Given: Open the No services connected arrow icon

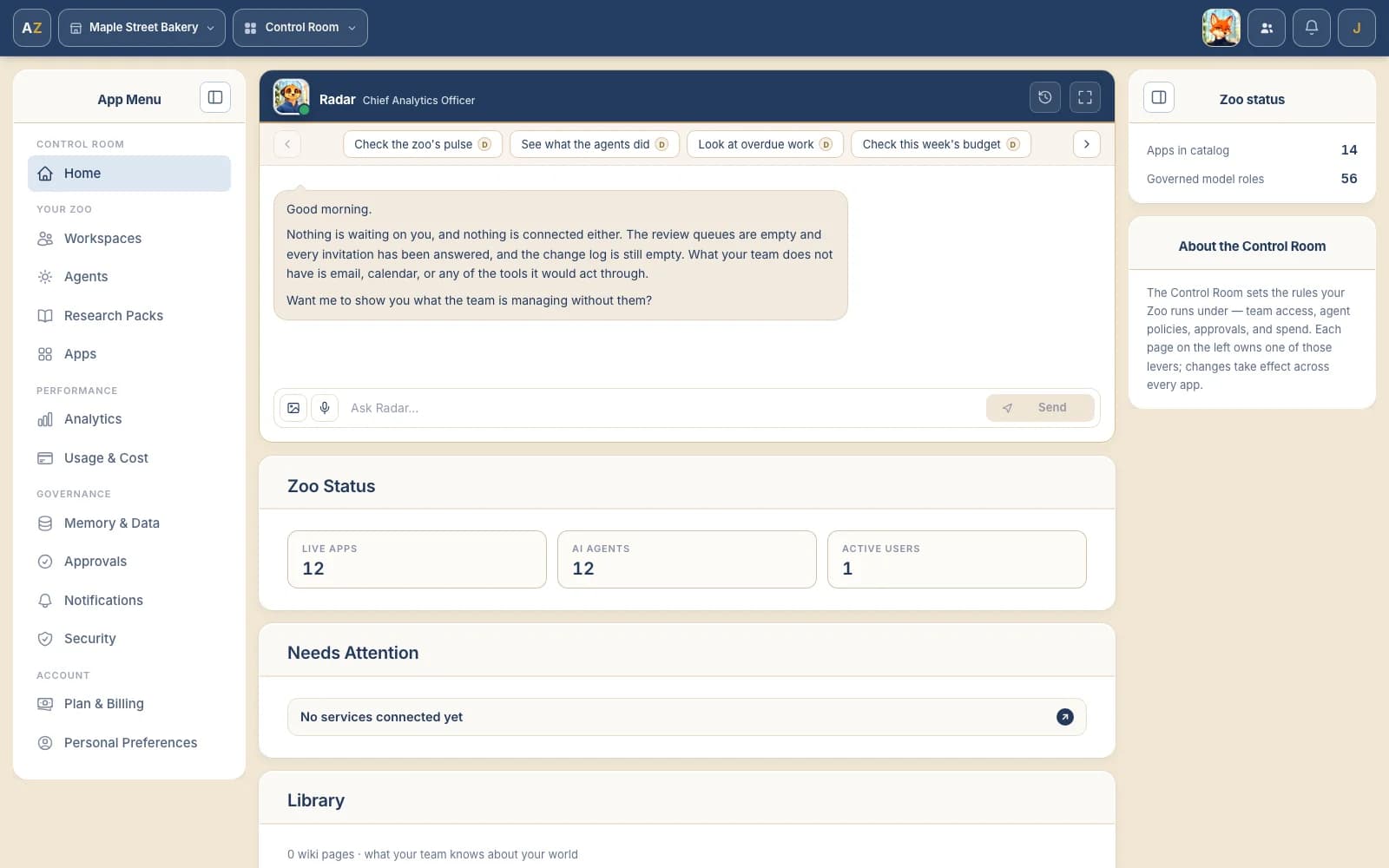Looking at the screenshot, I should coord(1064,717).
